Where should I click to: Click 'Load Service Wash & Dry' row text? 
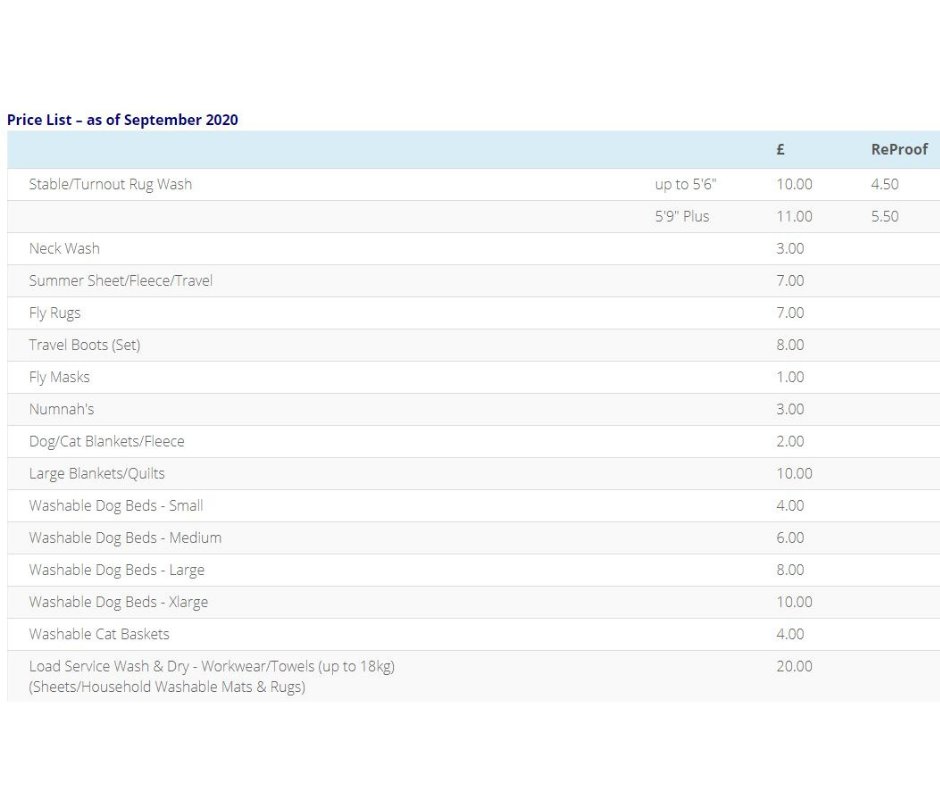pos(109,666)
